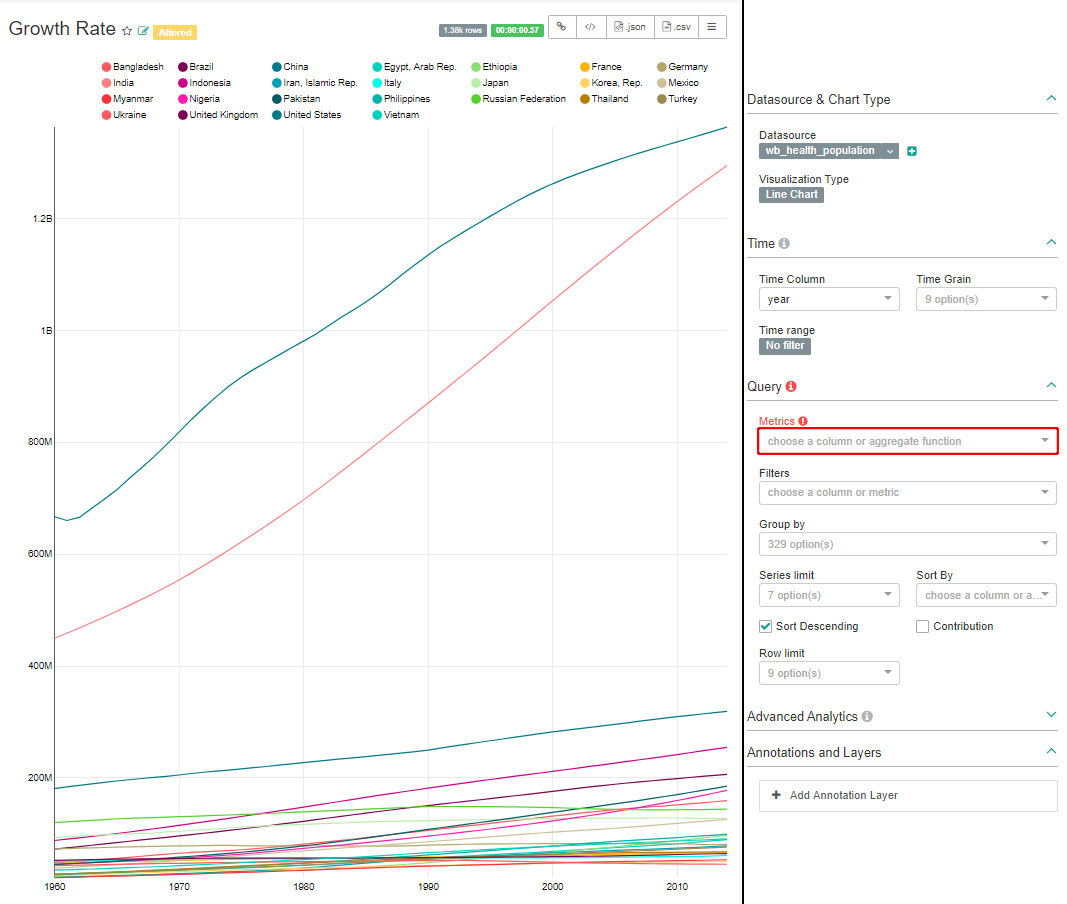Export chart data as .json
1067x904 pixels.
click(x=630, y=27)
